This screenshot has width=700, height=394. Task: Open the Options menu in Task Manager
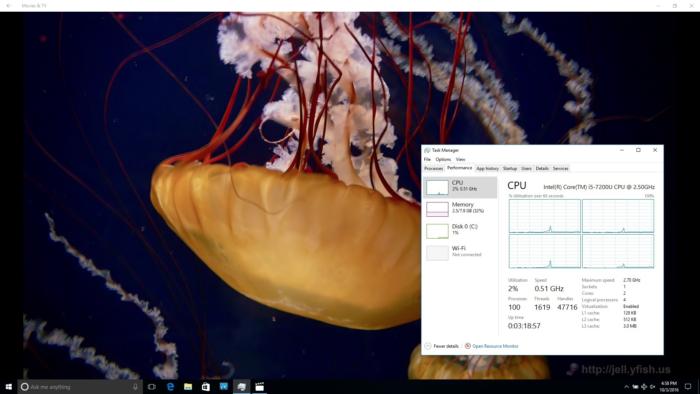point(443,159)
